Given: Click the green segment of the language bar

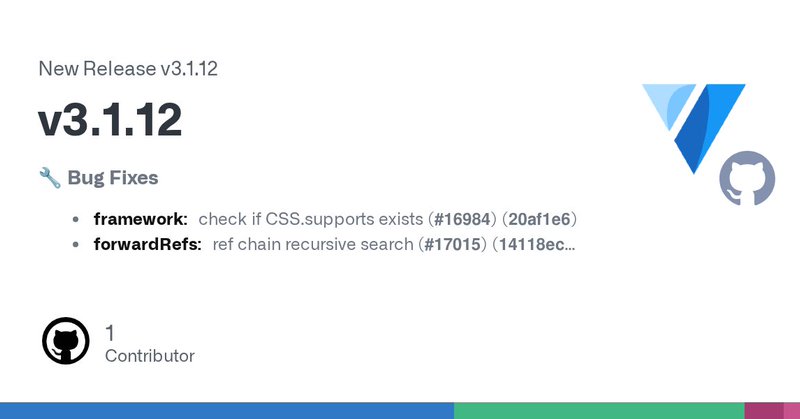Looking at the screenshot, I should click(x=599, y=411).
